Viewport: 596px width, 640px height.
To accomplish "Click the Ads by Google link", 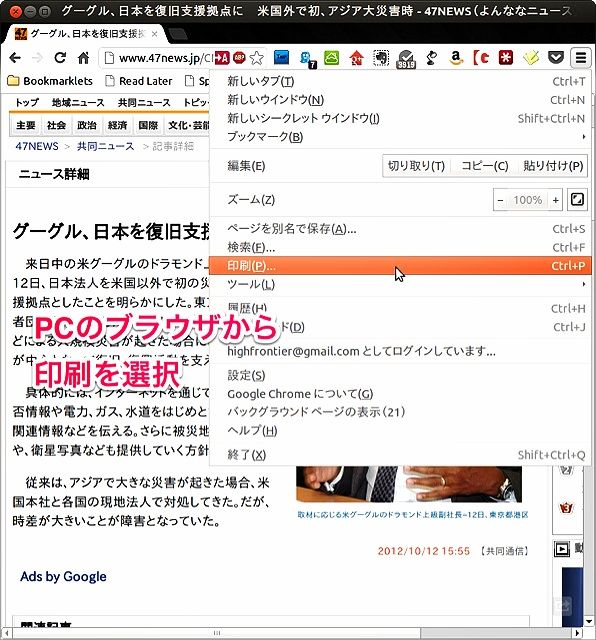I will click(x=63, y=577).
